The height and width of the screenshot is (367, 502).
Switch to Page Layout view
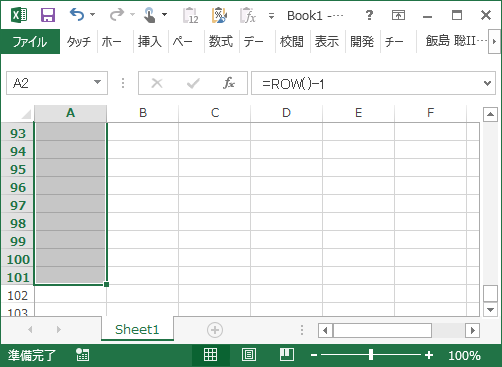tap(249, 355)
